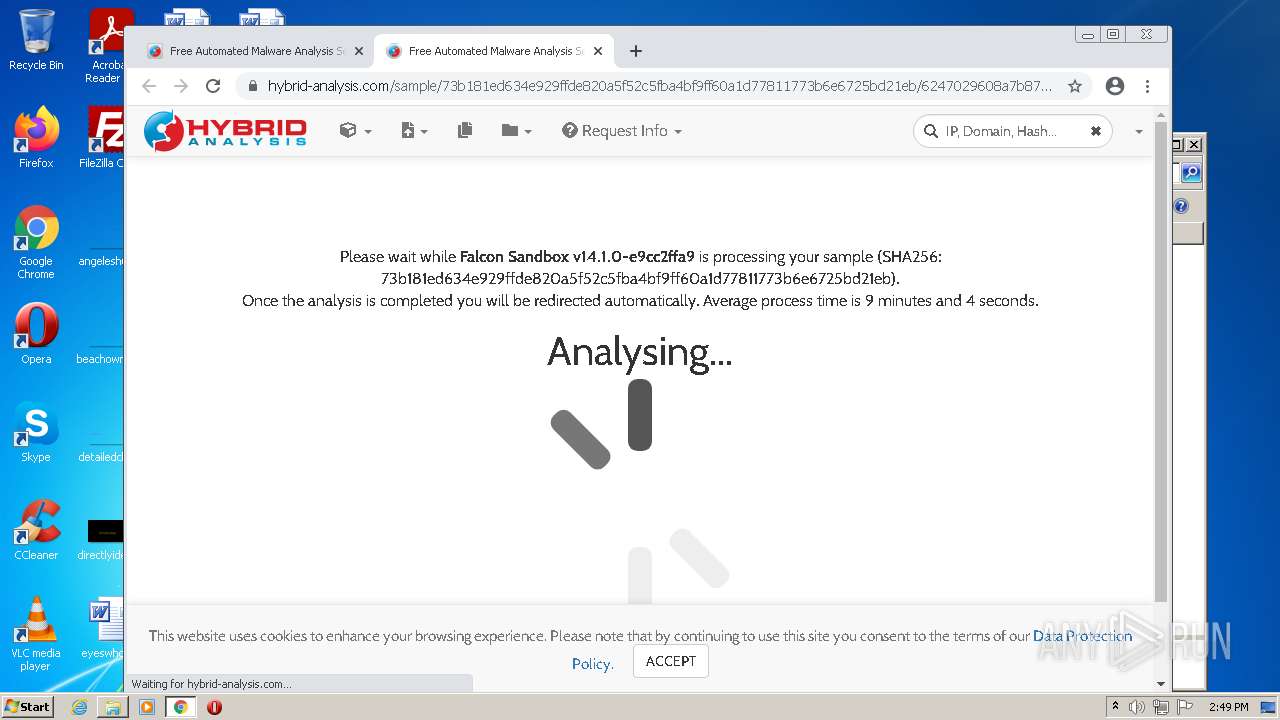Bookmark this page with the star
The image size is (1280, 720).
(x=1075, y=86)
